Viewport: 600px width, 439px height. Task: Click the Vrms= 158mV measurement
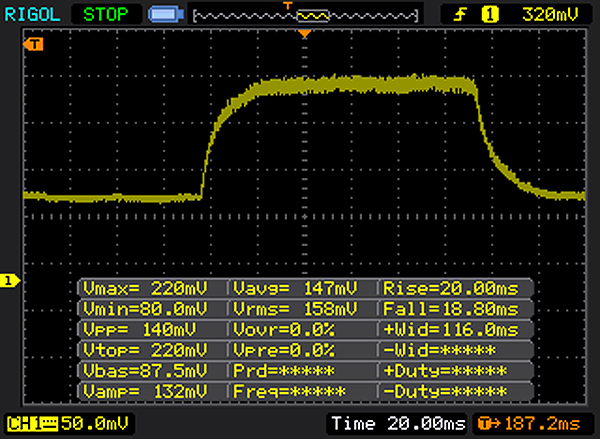pyautogui.click(x=295, y=308)
